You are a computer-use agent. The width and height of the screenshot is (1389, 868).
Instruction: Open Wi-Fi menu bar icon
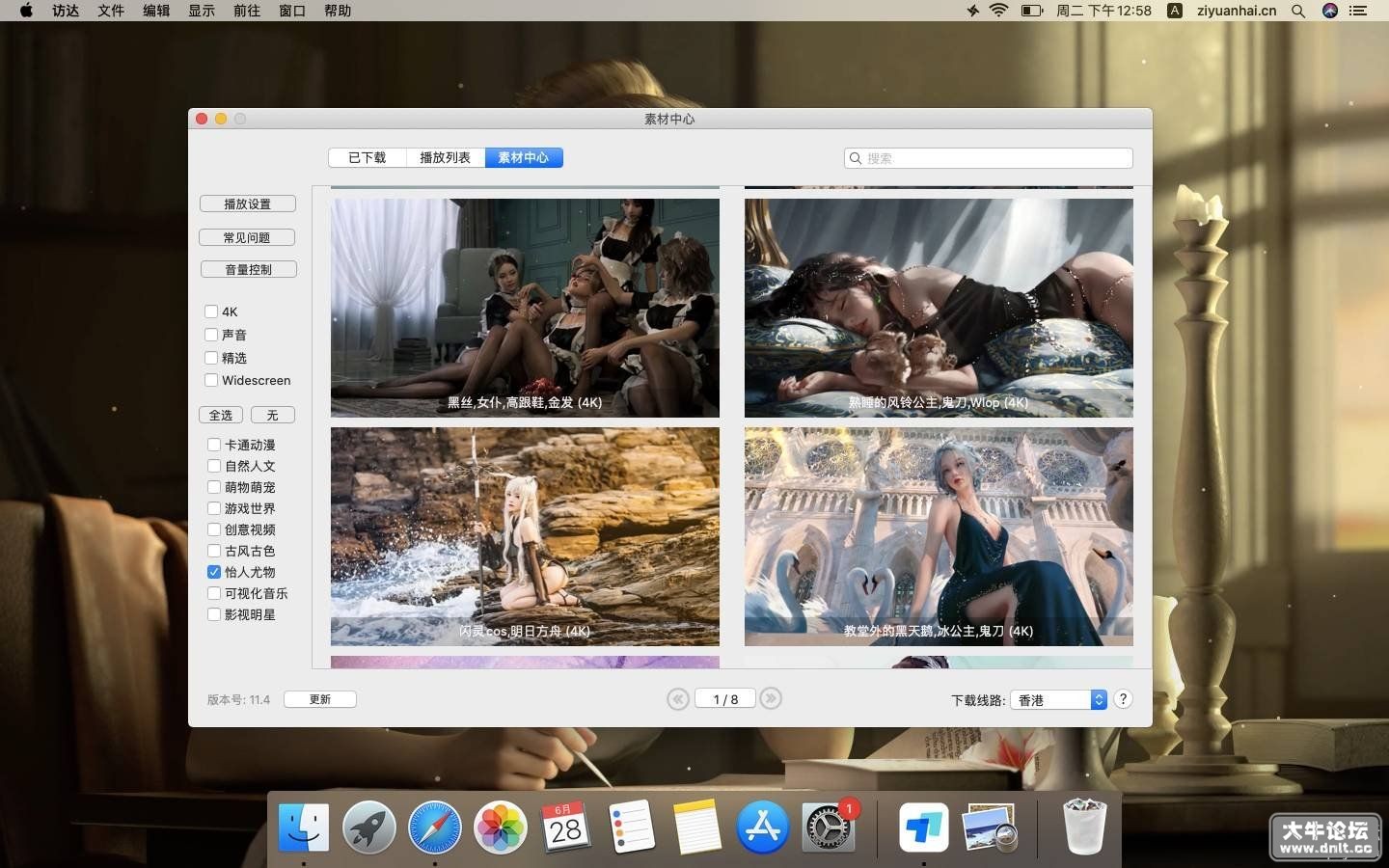tap(999, 11)
